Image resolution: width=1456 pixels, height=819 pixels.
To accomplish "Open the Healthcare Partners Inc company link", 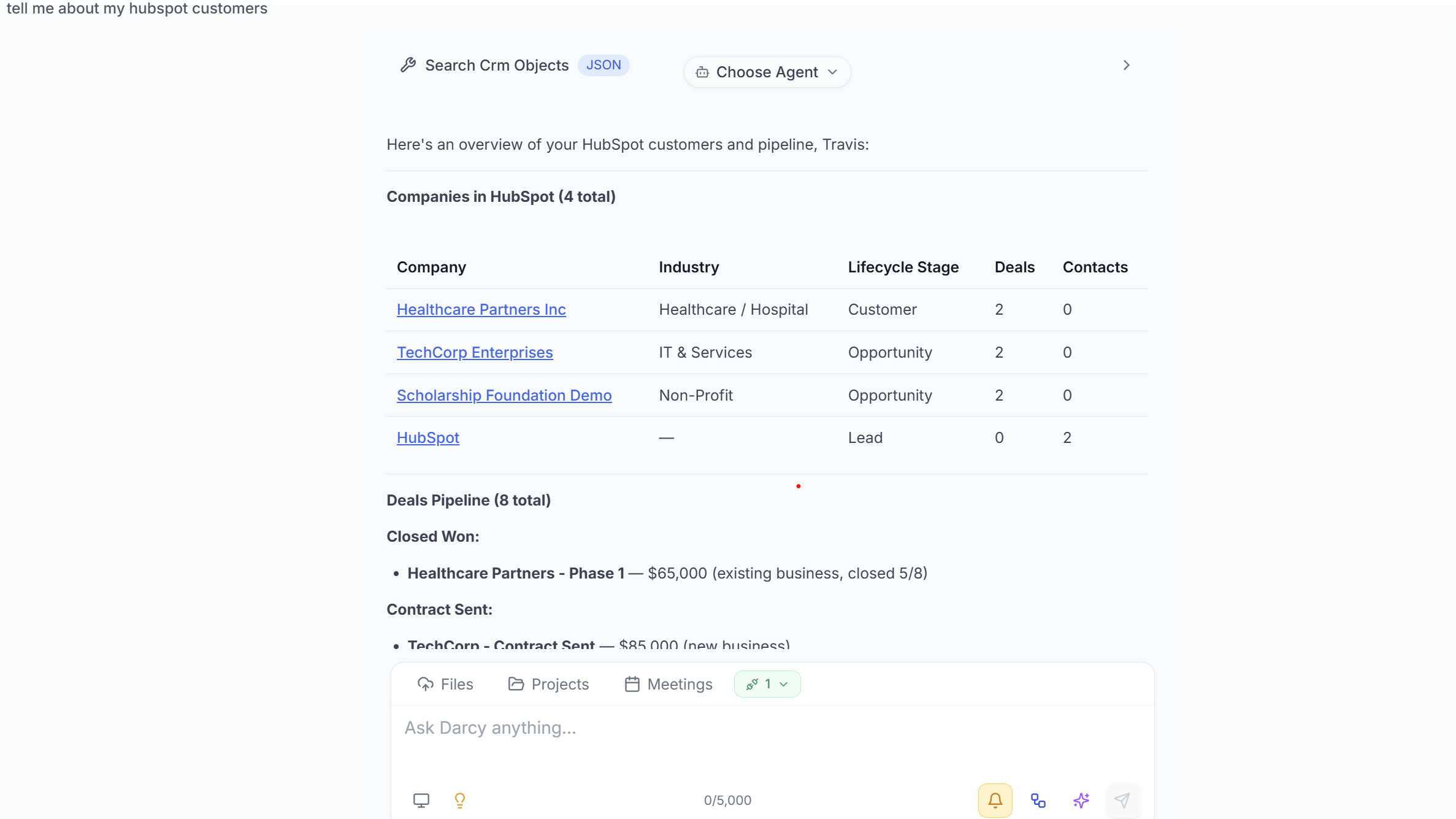I will 481,309.
